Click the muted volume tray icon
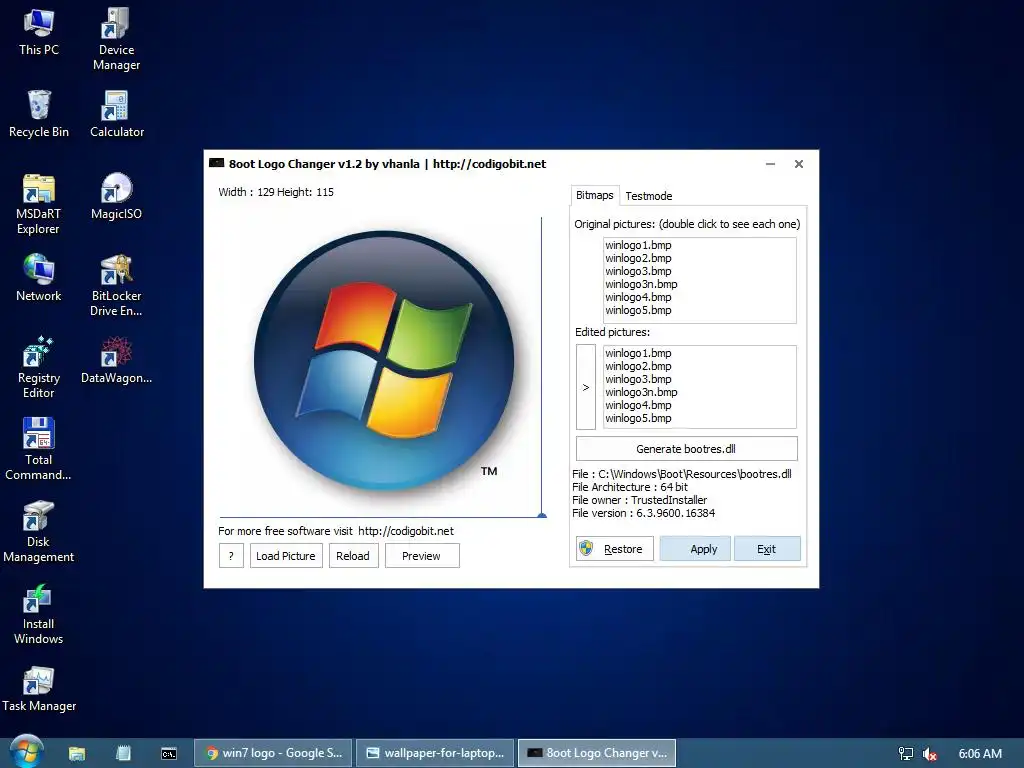This screenshot has width=1024, height=768. pyautogui.click(x=929, y=754)
